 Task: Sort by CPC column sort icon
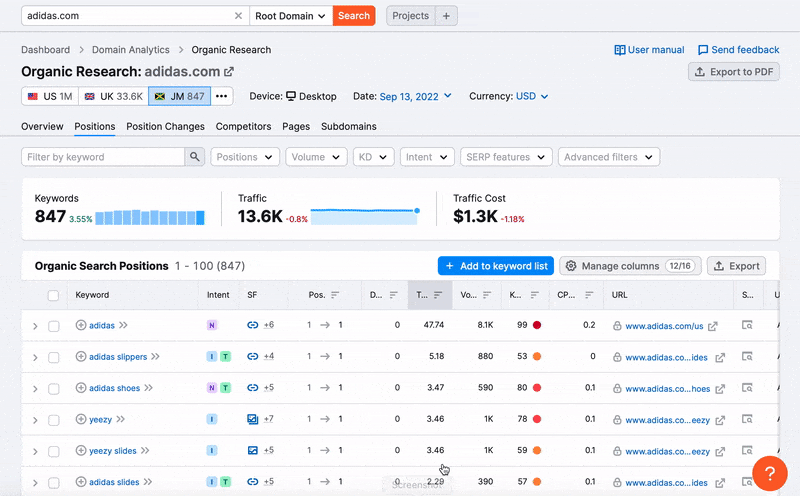pos(589,295)
